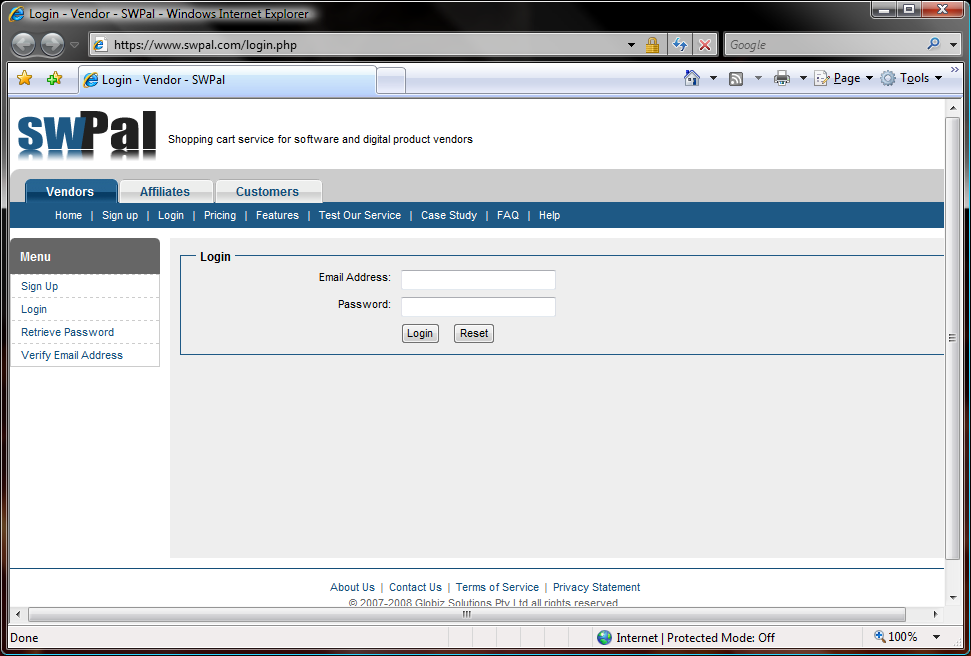Switch to the Vendors tab
971x656 pixels.
click(x=70, y=191)
